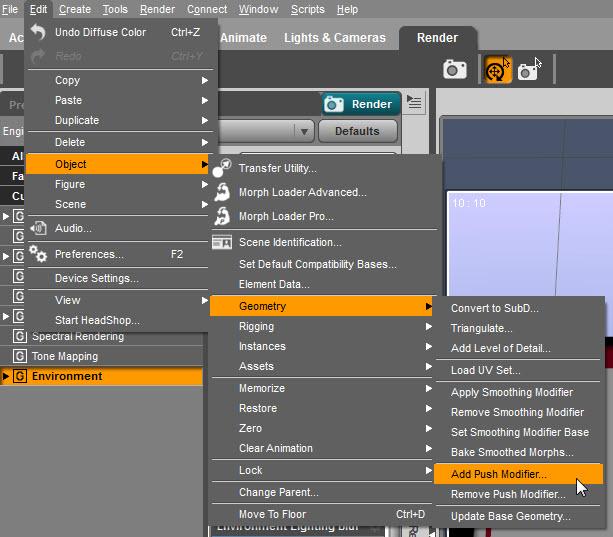Image resolution: width=613 pixels, height=537 pixels.
Task: Select the orange orbit camera tool icon
Action: point(498,70)
